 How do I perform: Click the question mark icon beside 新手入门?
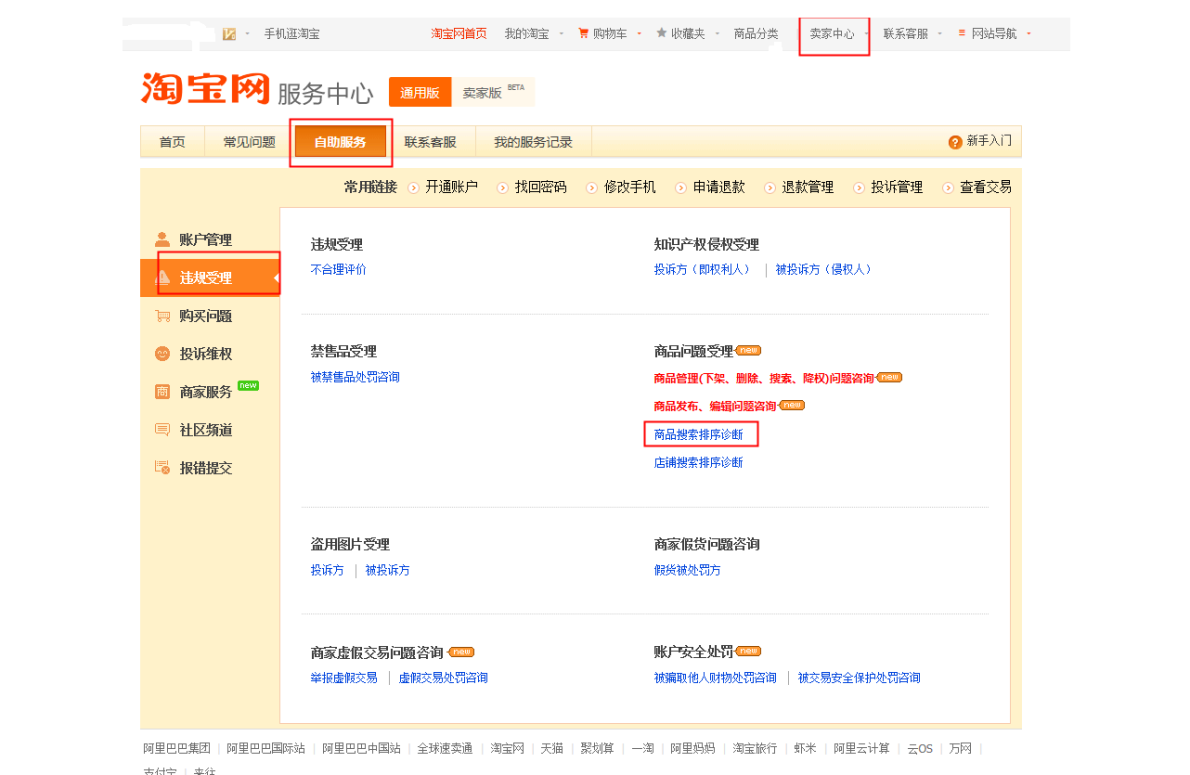955,142
